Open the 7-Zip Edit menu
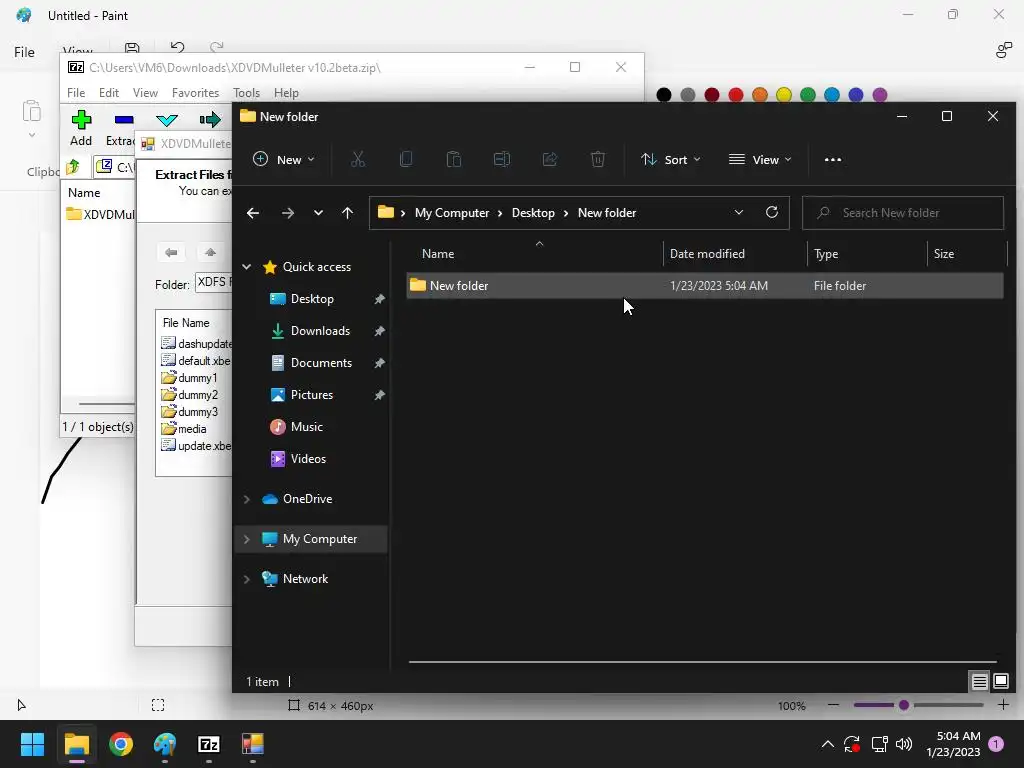Viewport: 1024px width, 768px height. pyautogui.click(x=108, y=93)
